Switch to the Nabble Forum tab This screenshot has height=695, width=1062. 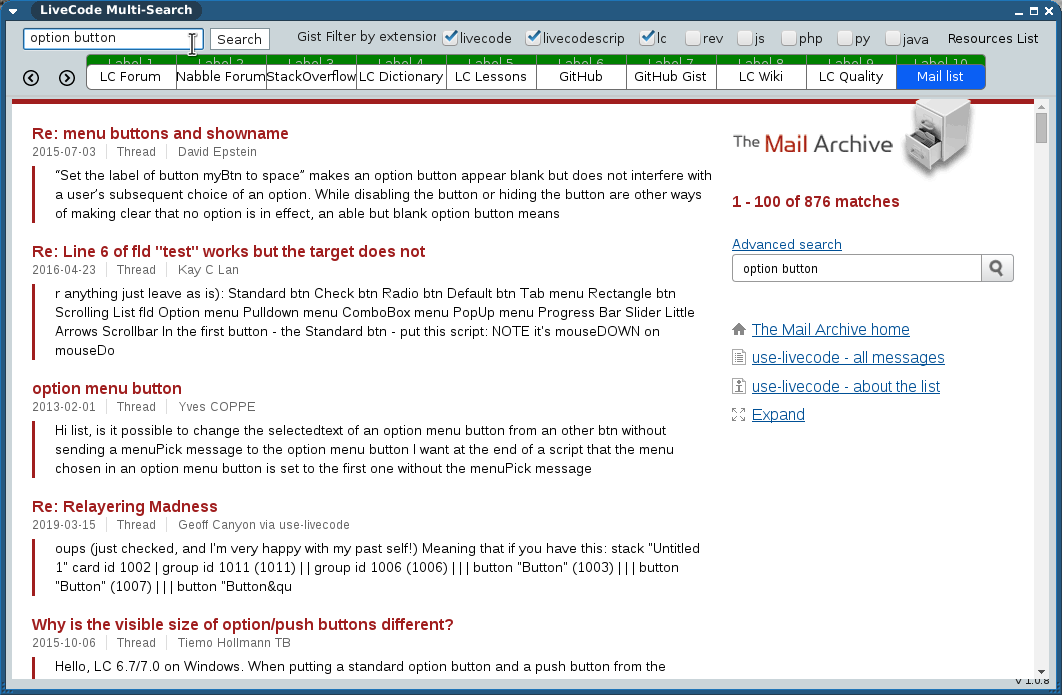(x=221, y=77)
